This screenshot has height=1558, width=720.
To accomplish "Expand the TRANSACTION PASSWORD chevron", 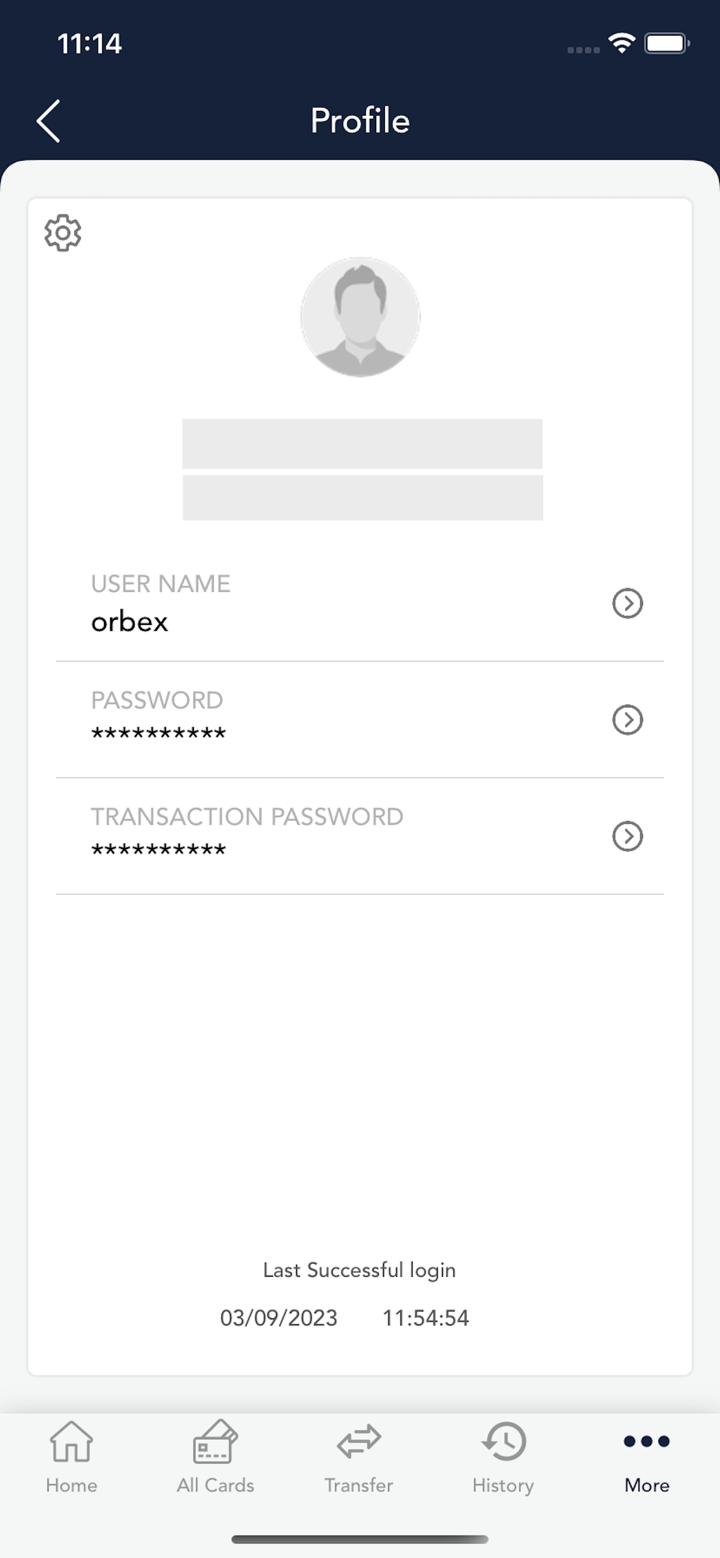I will (627, 837).
